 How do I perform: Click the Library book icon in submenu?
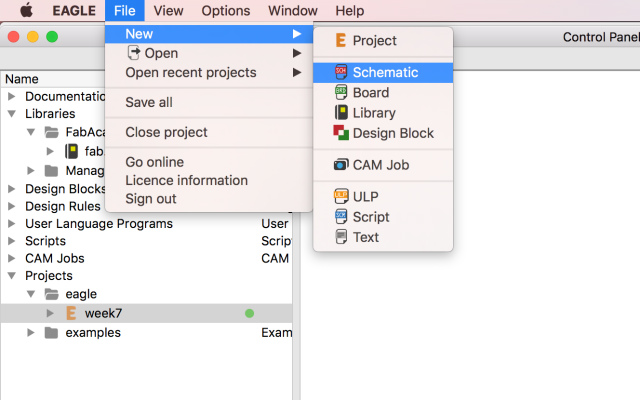coord(341,112)
